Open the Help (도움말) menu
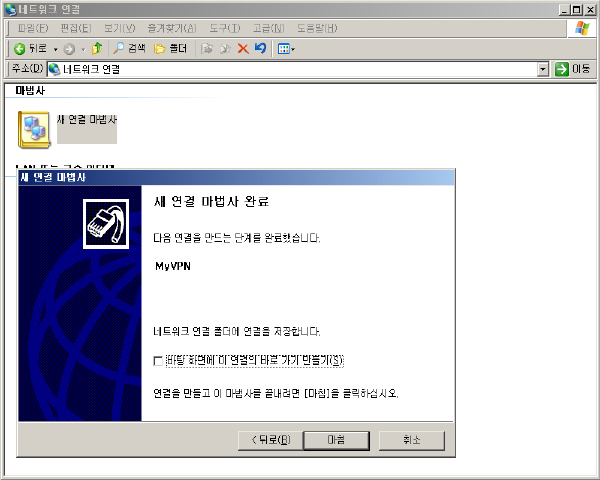Image resolution: width=600 pixels, height=480 pixels. tap(317, 28)
